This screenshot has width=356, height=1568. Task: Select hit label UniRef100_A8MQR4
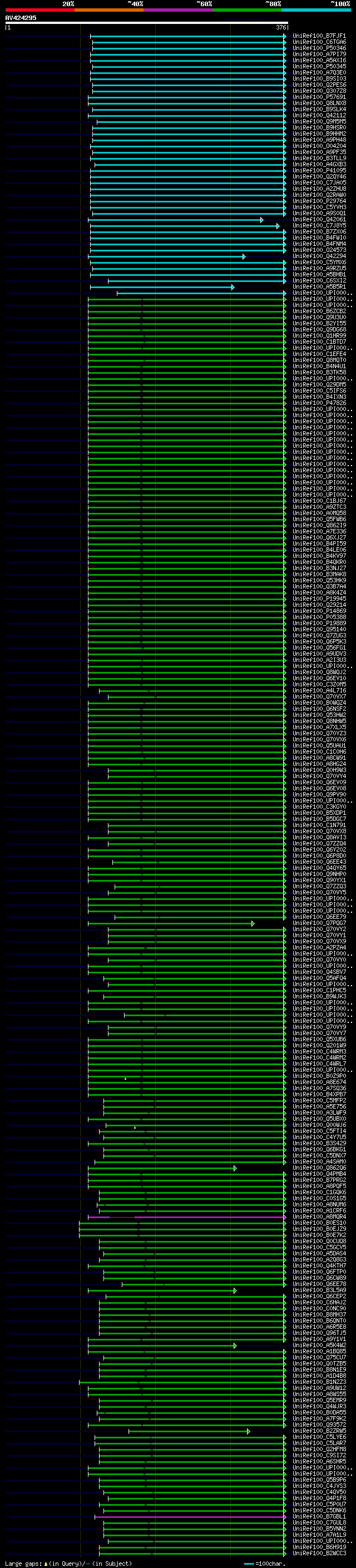[319, 1218]
